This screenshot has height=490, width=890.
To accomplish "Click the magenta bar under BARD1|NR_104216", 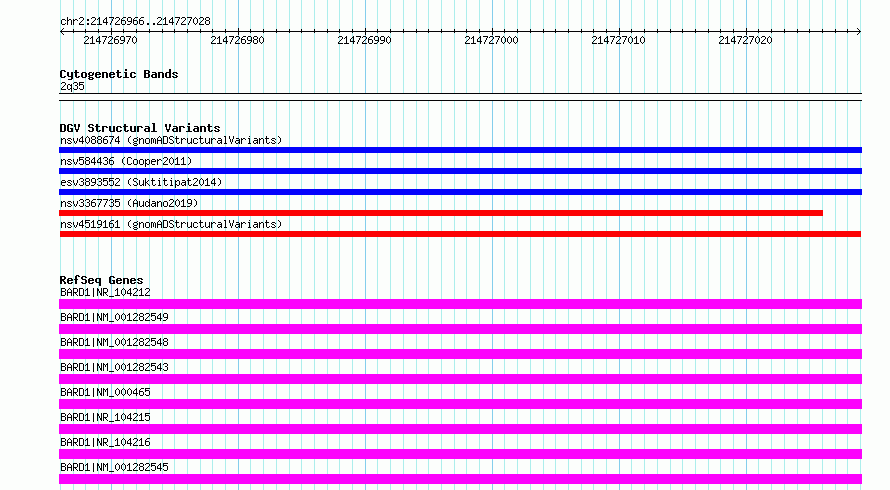I will 460,454.
